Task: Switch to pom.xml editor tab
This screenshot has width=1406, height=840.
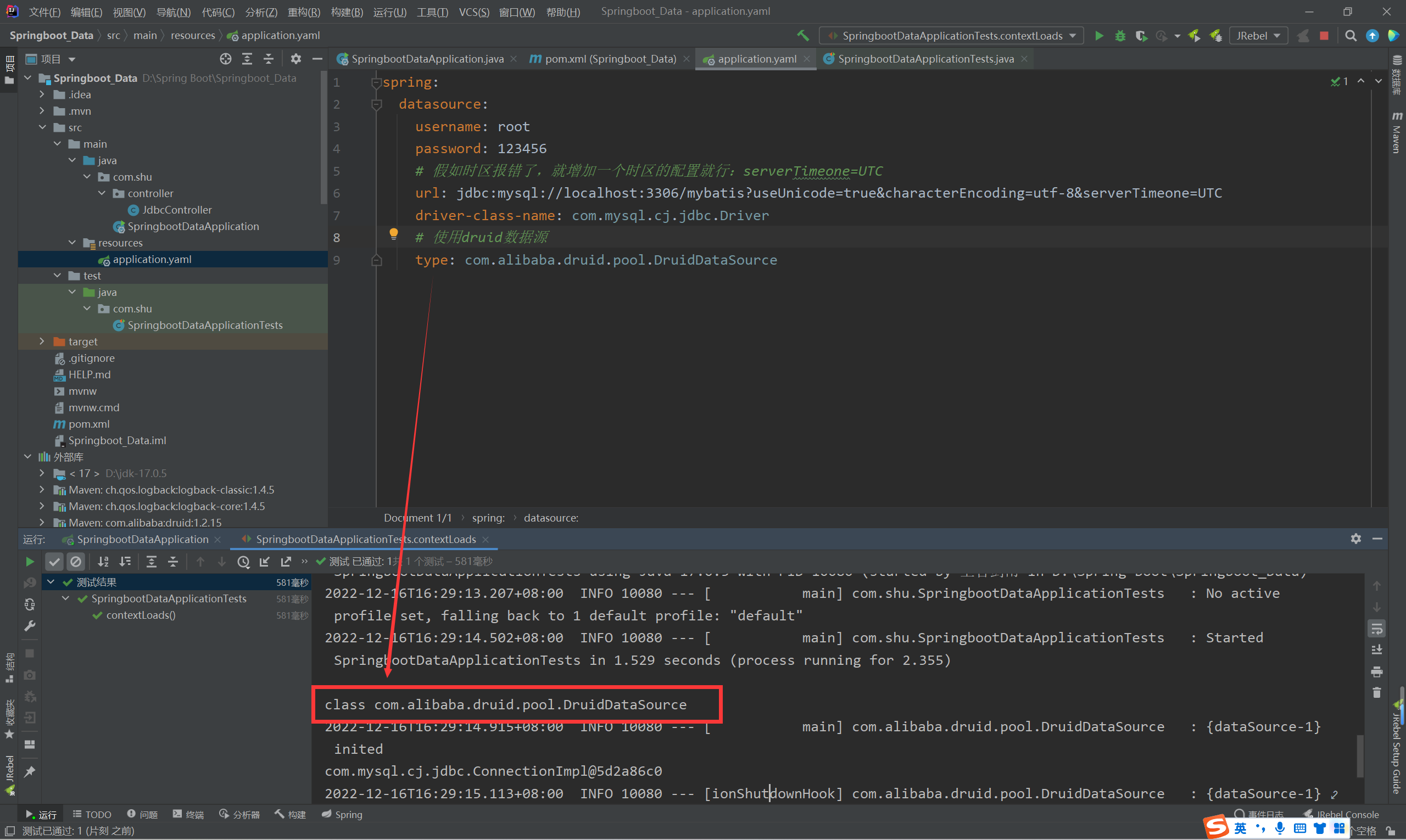Action: (609, 59)
